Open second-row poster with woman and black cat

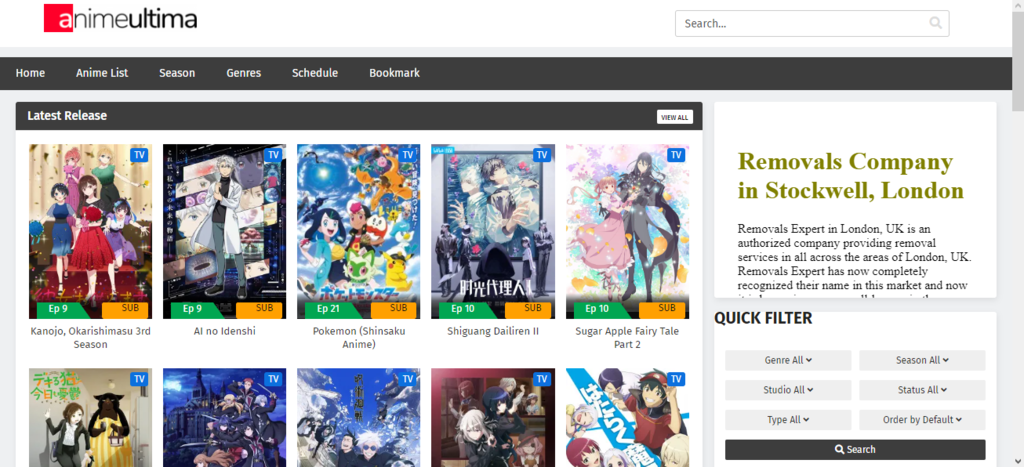pyautogui.click(x=90, y=417)
